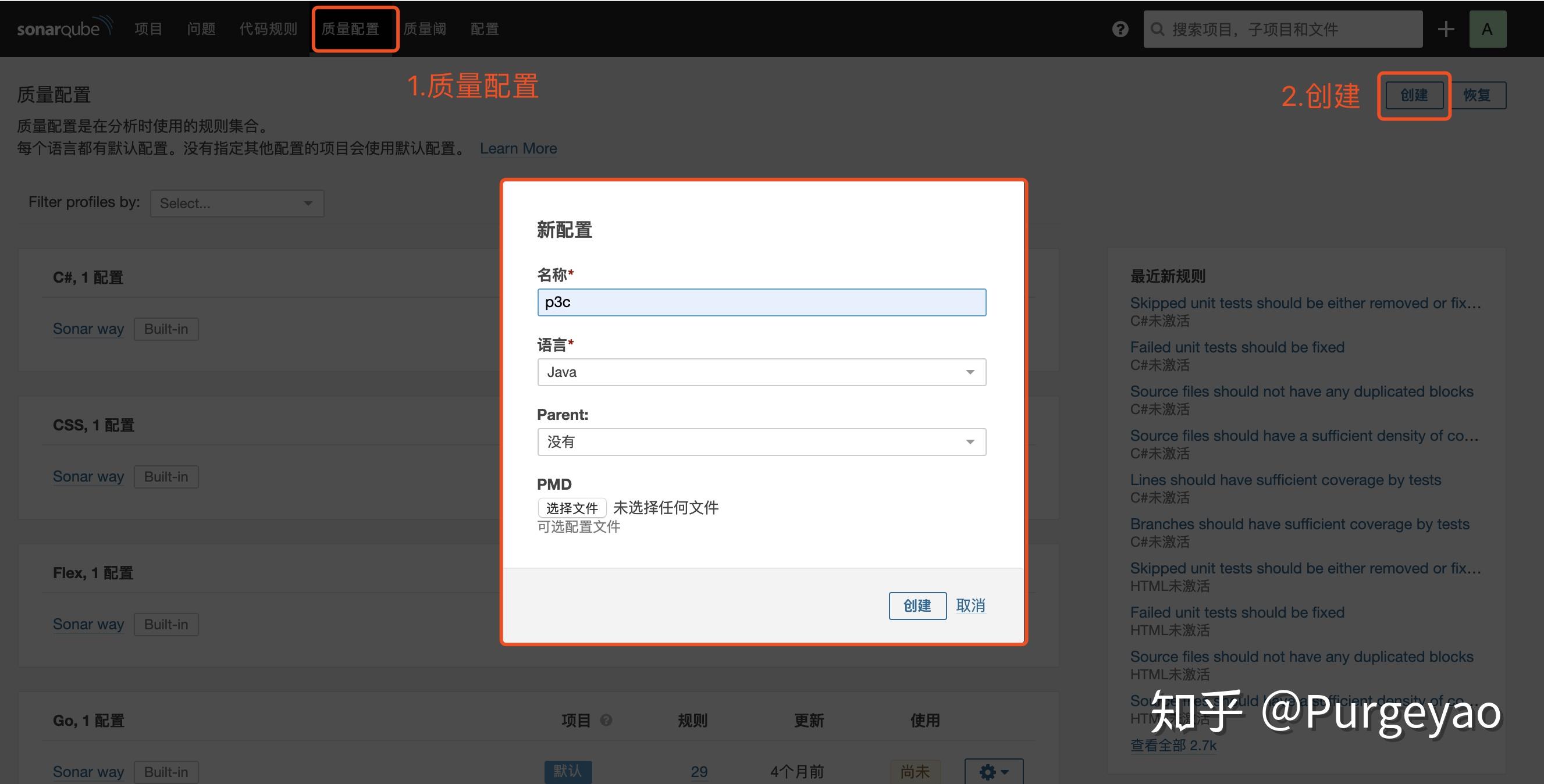Image resolution: width=1544 pixels, height=784 pixels.
Task: Click the 默认 badge in the Go row
Action: click(568, 771)
